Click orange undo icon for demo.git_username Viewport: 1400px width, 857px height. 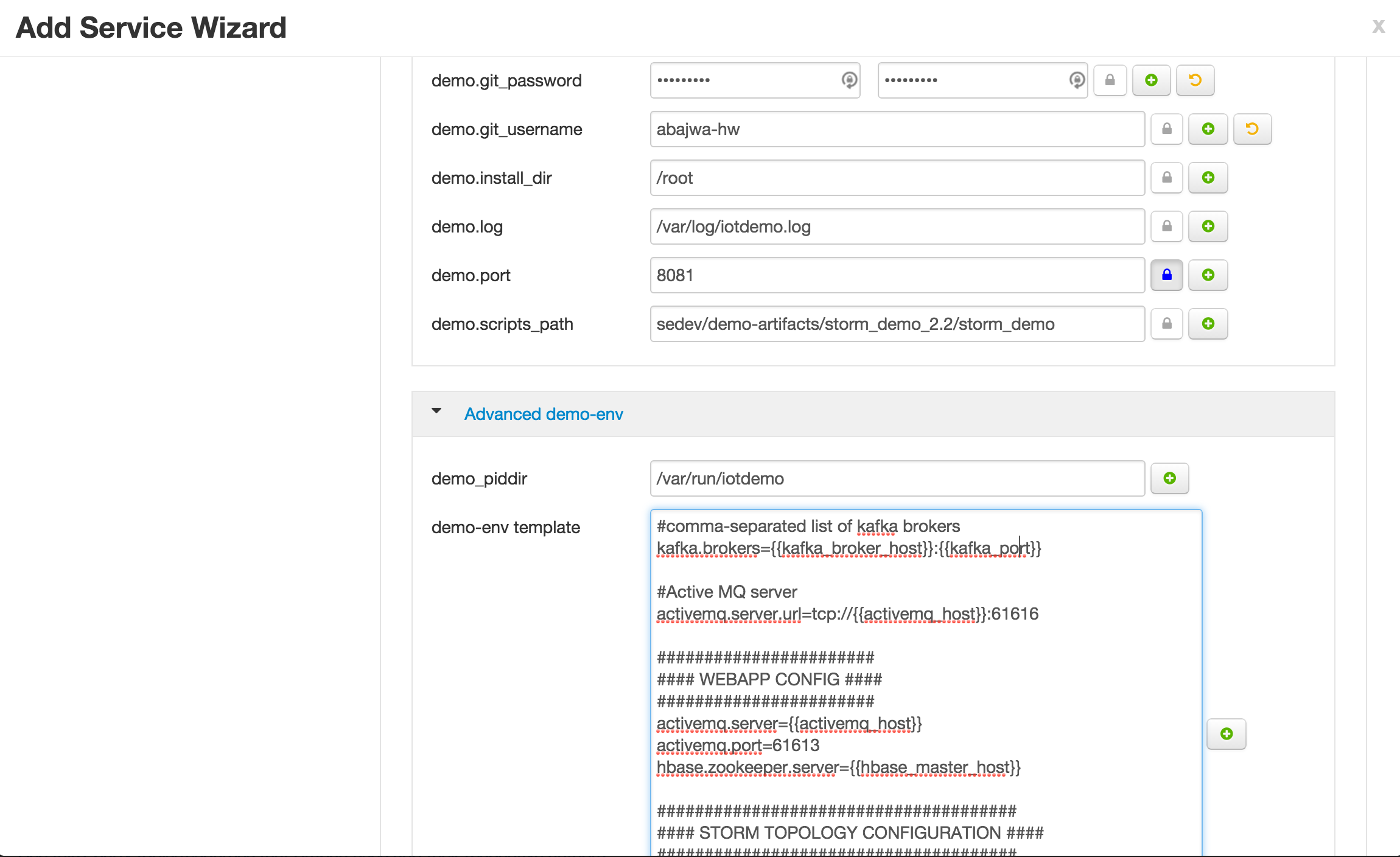point(1252,129)
